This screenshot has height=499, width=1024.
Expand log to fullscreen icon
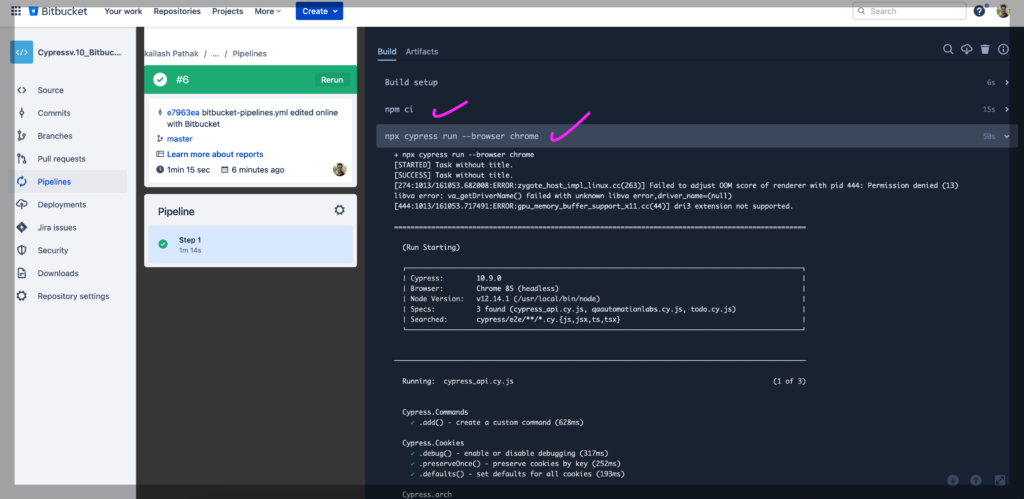pyautogui.click(x=999, y=480)
